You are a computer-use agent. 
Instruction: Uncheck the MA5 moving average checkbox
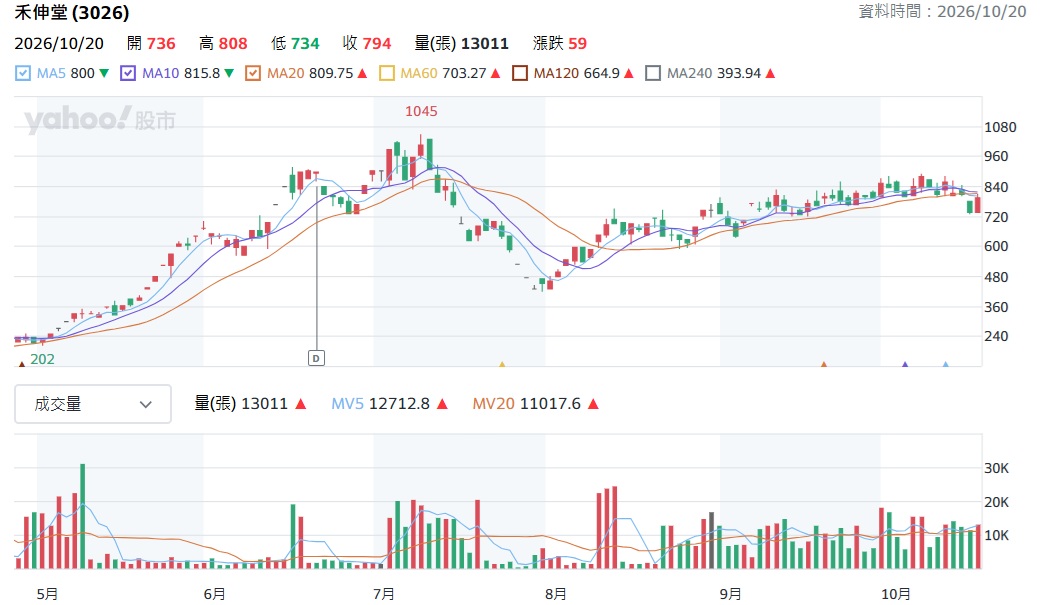click(x=23, y=73)
